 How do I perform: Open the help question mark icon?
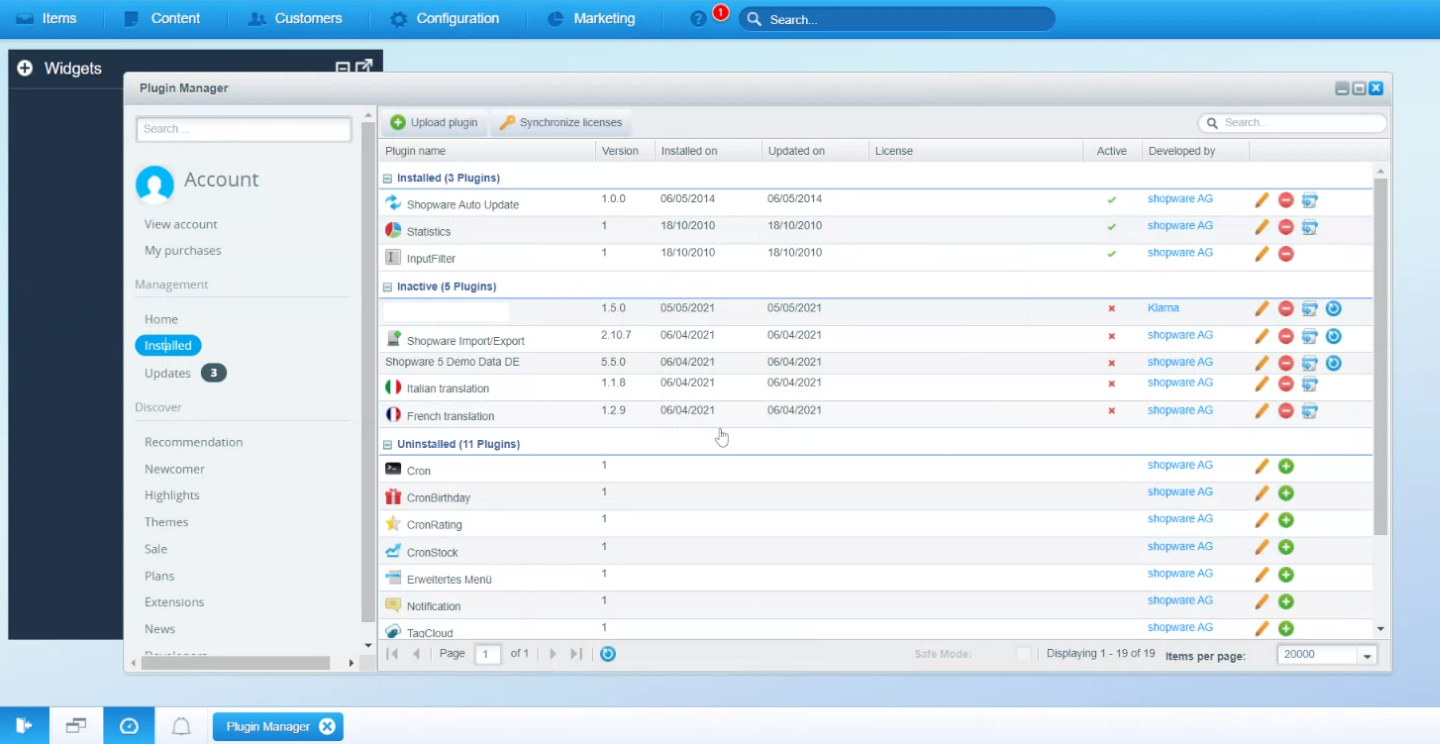(698, 19)
